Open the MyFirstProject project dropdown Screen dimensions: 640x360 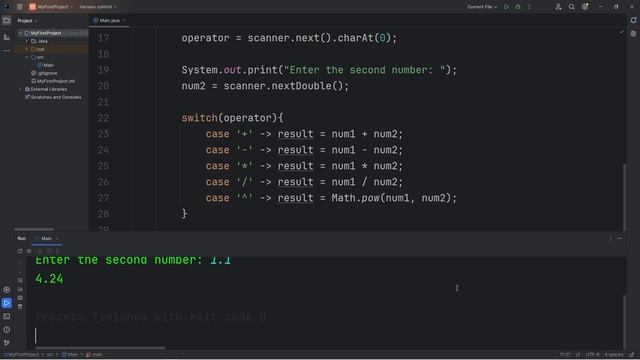[51, 7]
